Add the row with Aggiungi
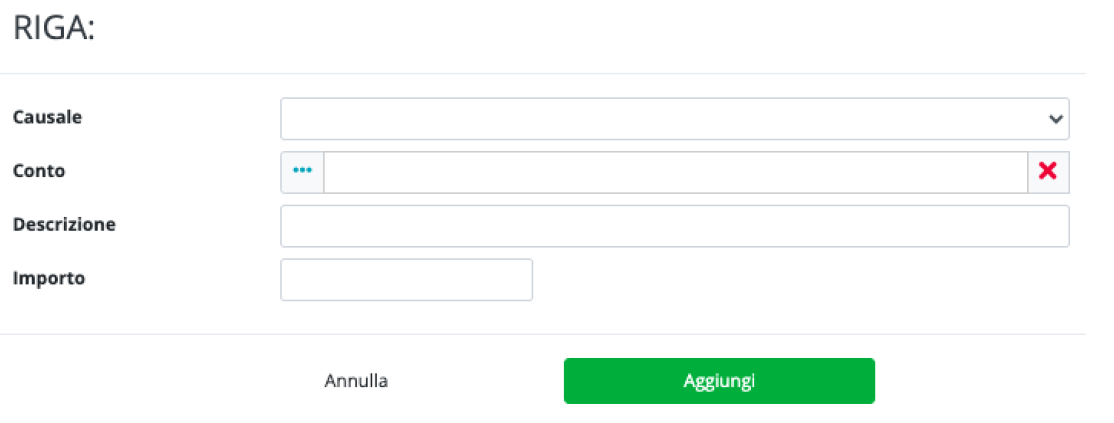This screenshot has height=423, width=1114. 719,381
